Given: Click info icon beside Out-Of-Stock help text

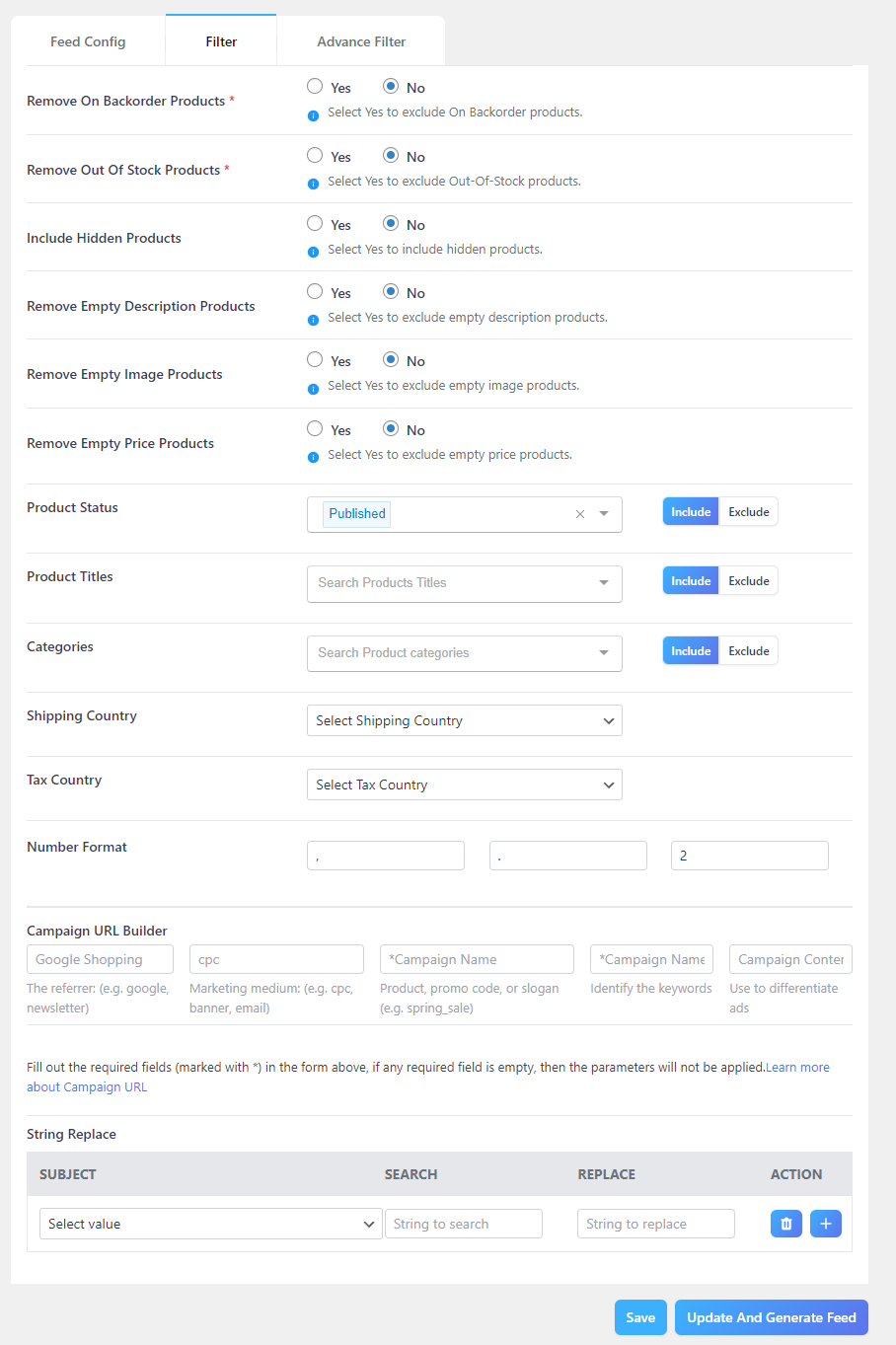Looking at the screenshot, I should [x=313, y=183].
